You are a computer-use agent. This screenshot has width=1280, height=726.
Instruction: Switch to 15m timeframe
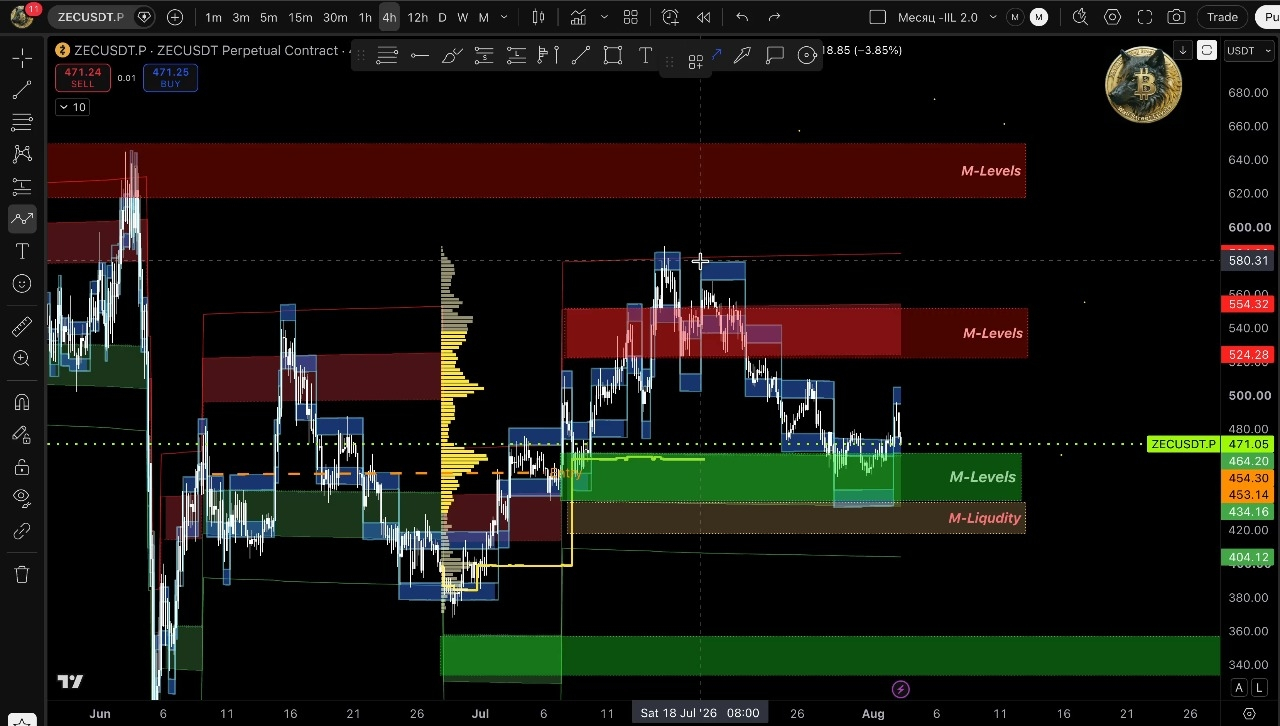click(x=300, y=17)
